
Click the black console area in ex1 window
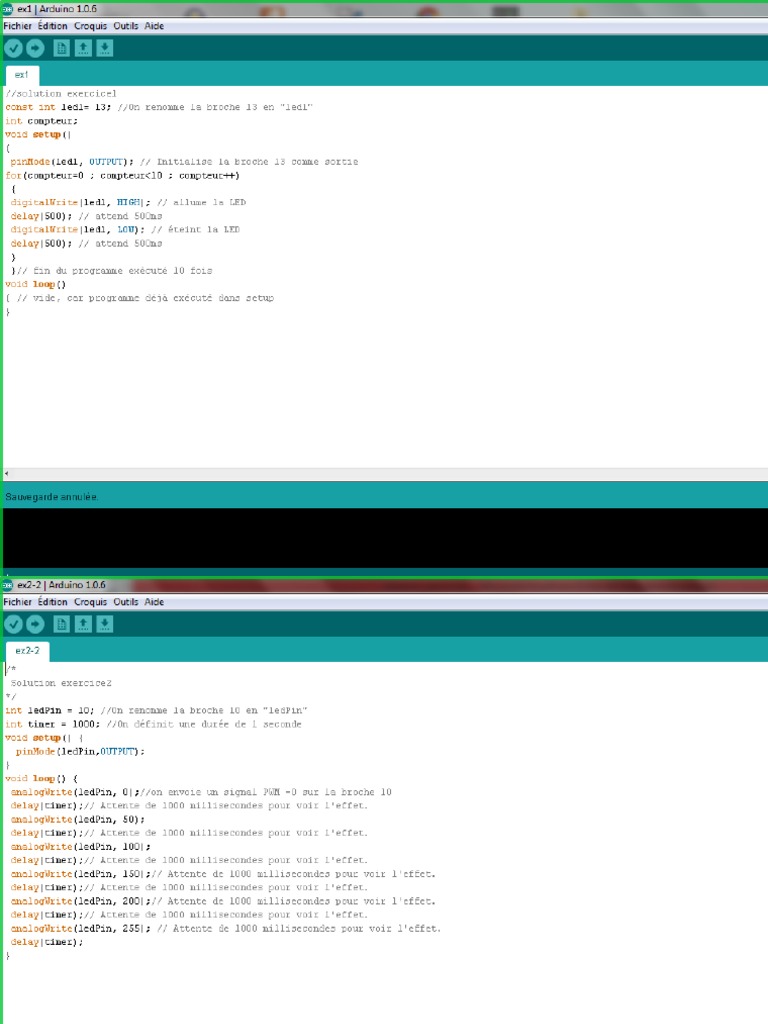coord(384,538)
